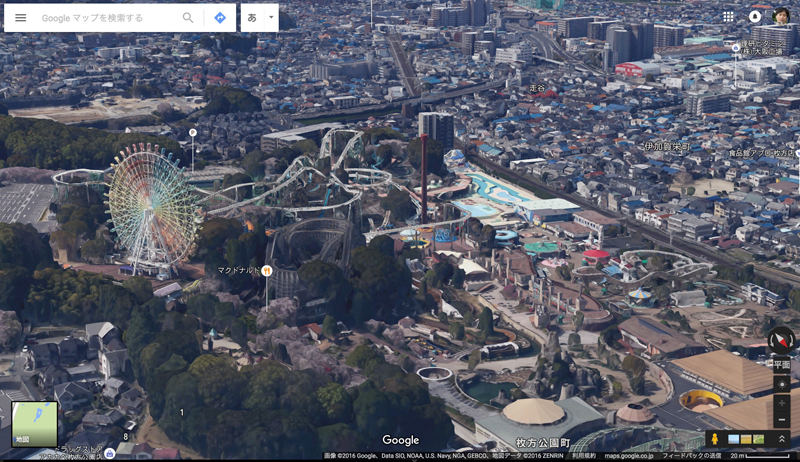The image size is (800, 462).
Task: Open the input method dropdown arrow
Action: point(270,18)
